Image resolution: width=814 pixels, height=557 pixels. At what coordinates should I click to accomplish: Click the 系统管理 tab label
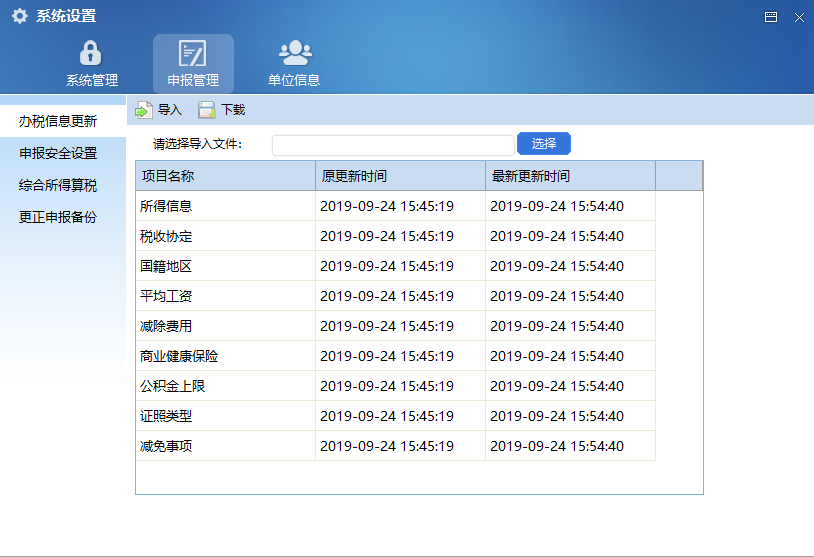pyautogui.click(x=92, y=80)
